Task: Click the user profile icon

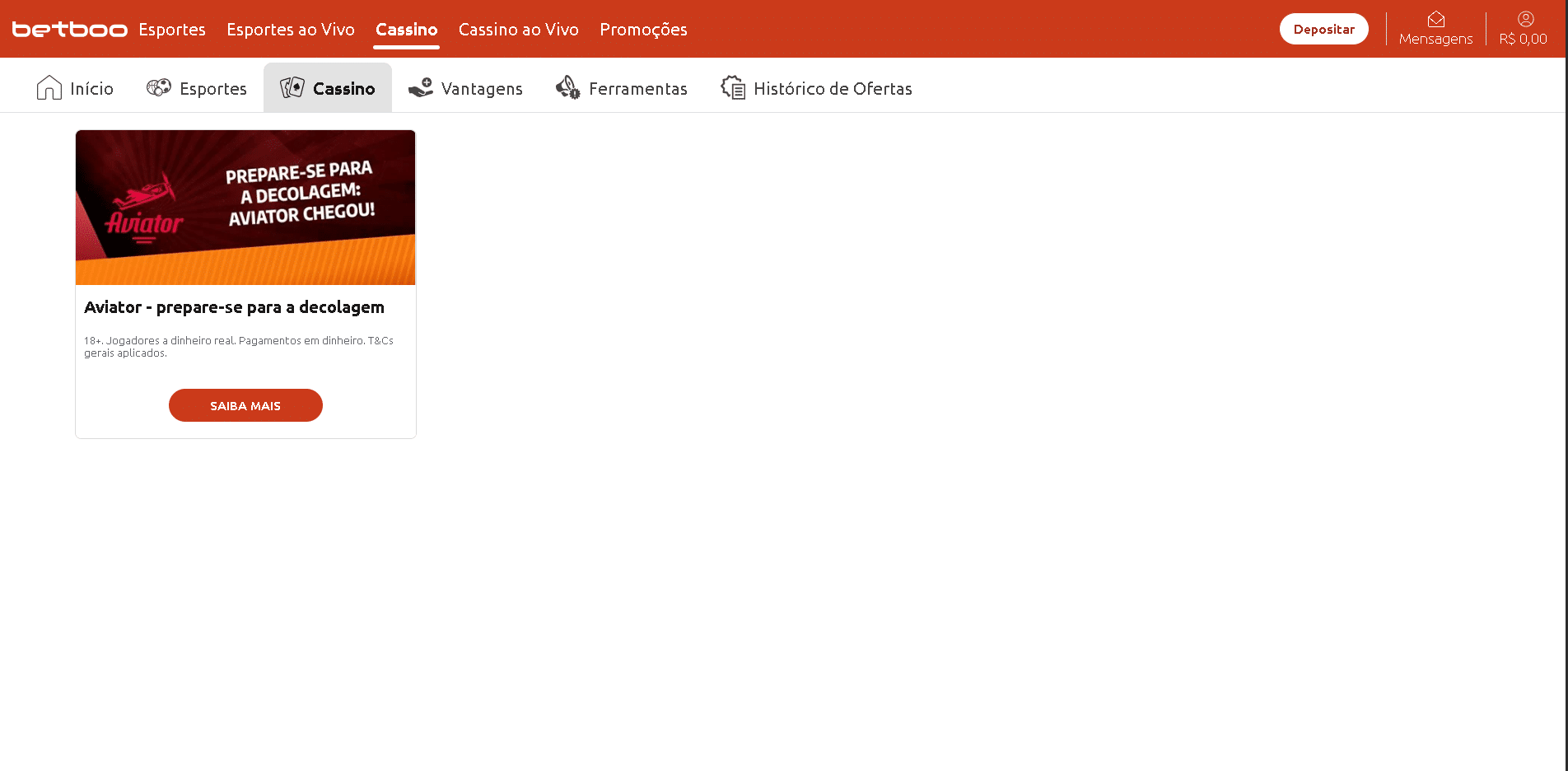Action: [1525, 19]
